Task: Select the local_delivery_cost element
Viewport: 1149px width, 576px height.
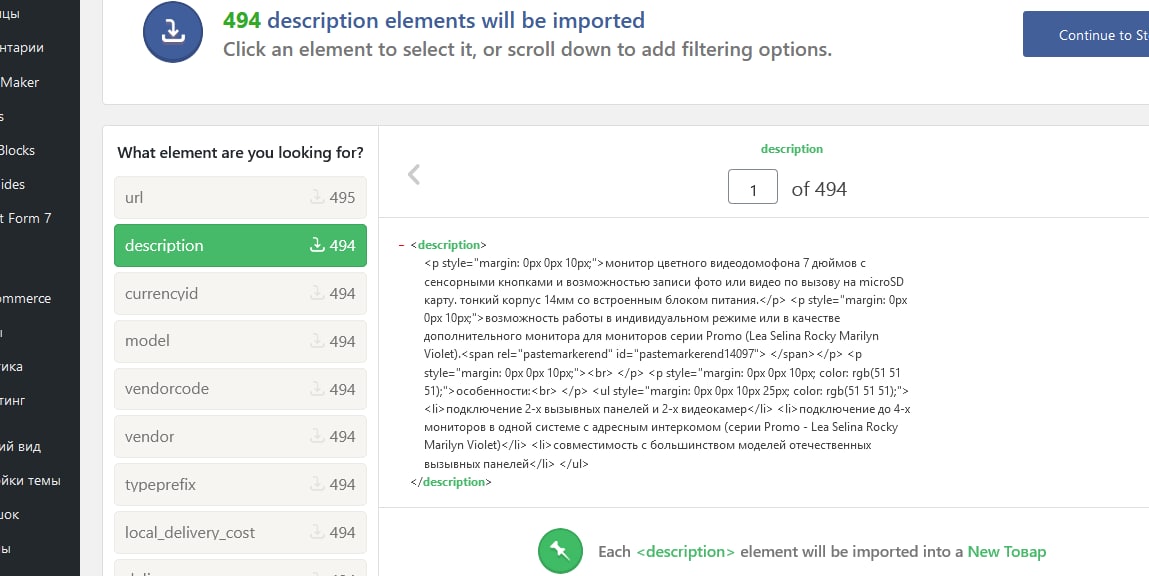Action: [240, 533]
